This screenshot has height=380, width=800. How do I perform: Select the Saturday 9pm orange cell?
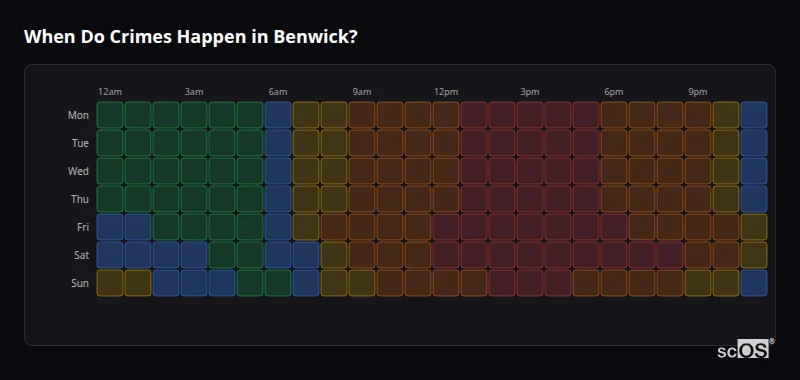tap(698, 255)
